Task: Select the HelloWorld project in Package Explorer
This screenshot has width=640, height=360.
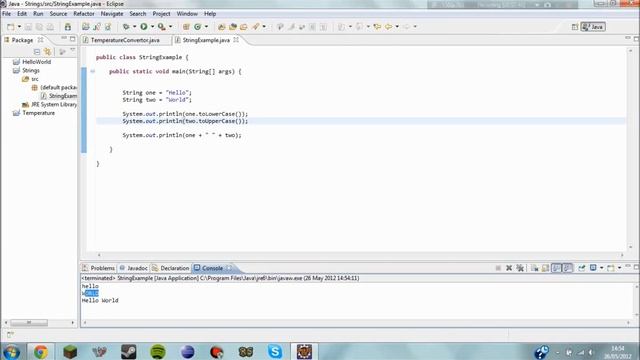Action: click(37, 62)
